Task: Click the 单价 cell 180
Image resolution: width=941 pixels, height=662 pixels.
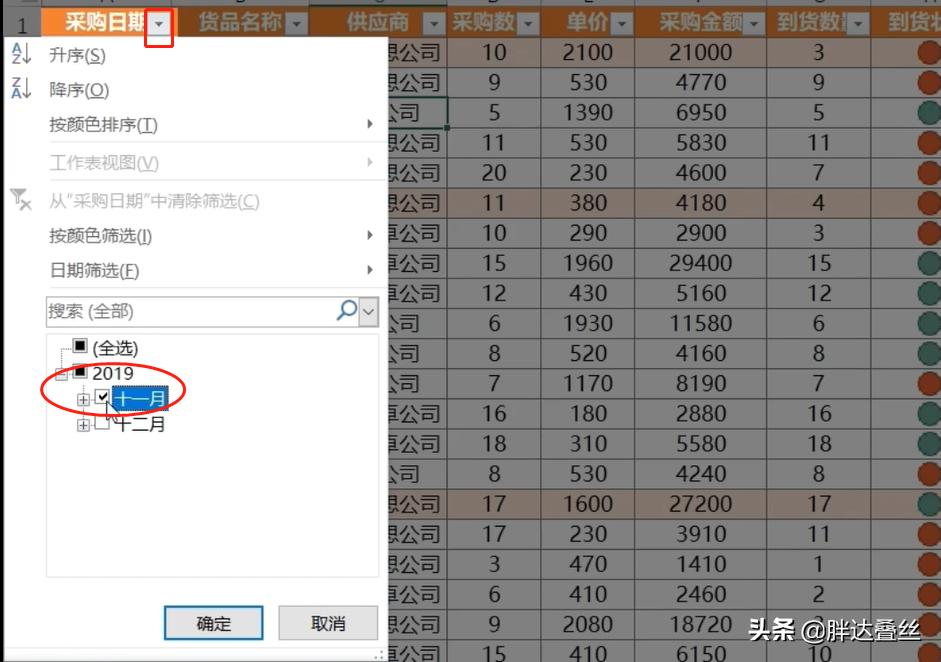Action: (588, 414)
